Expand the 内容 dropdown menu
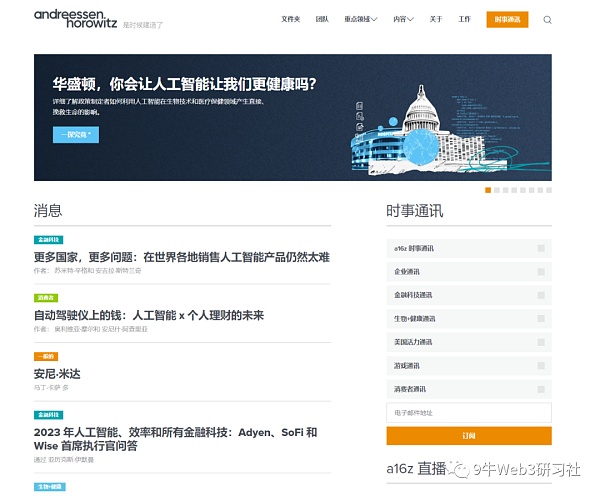 click(x=402, y=19)
